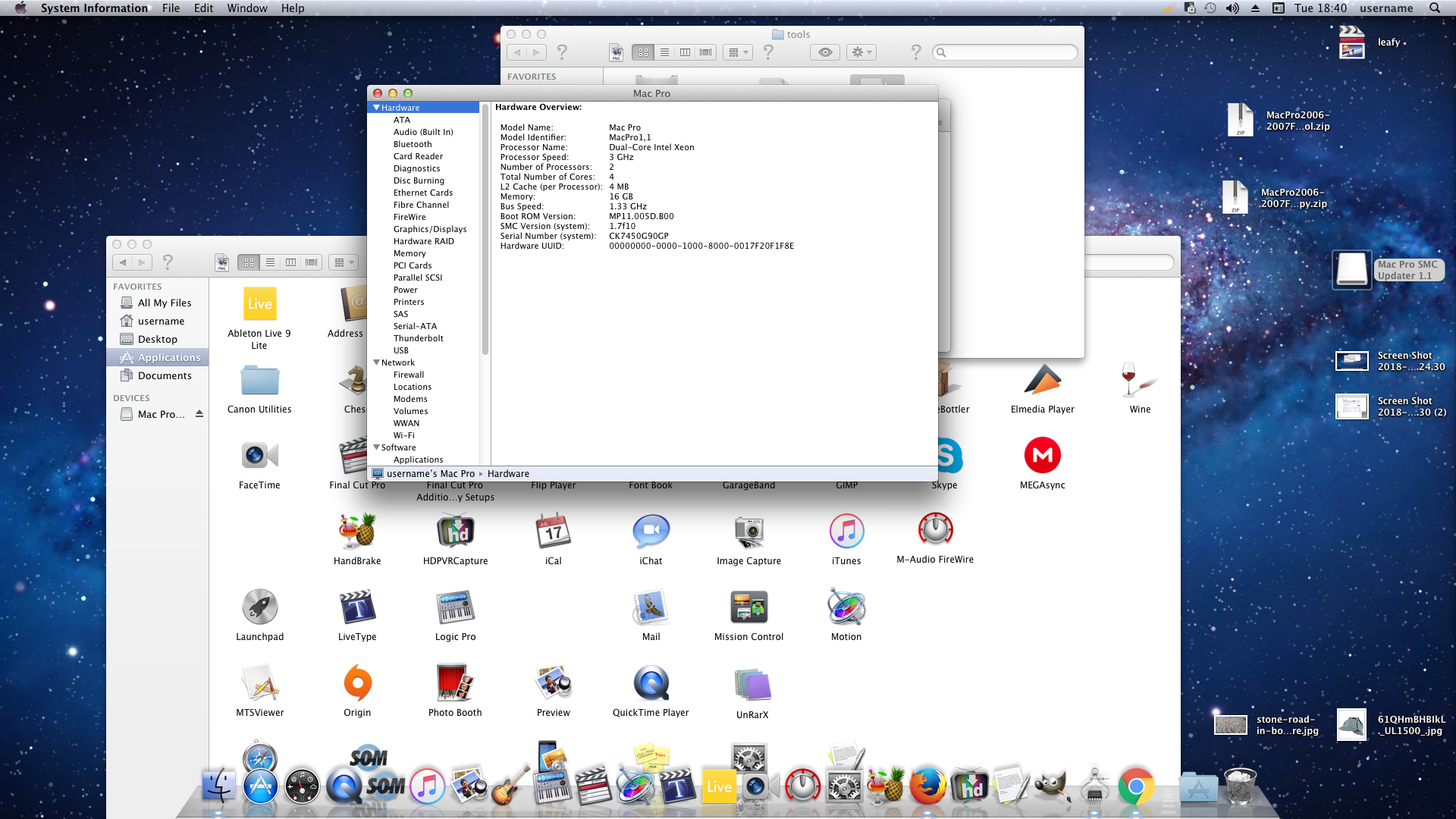Click Google Chrome in the Dock
The image size is (1456, 819).
[x=1135, y=786]
